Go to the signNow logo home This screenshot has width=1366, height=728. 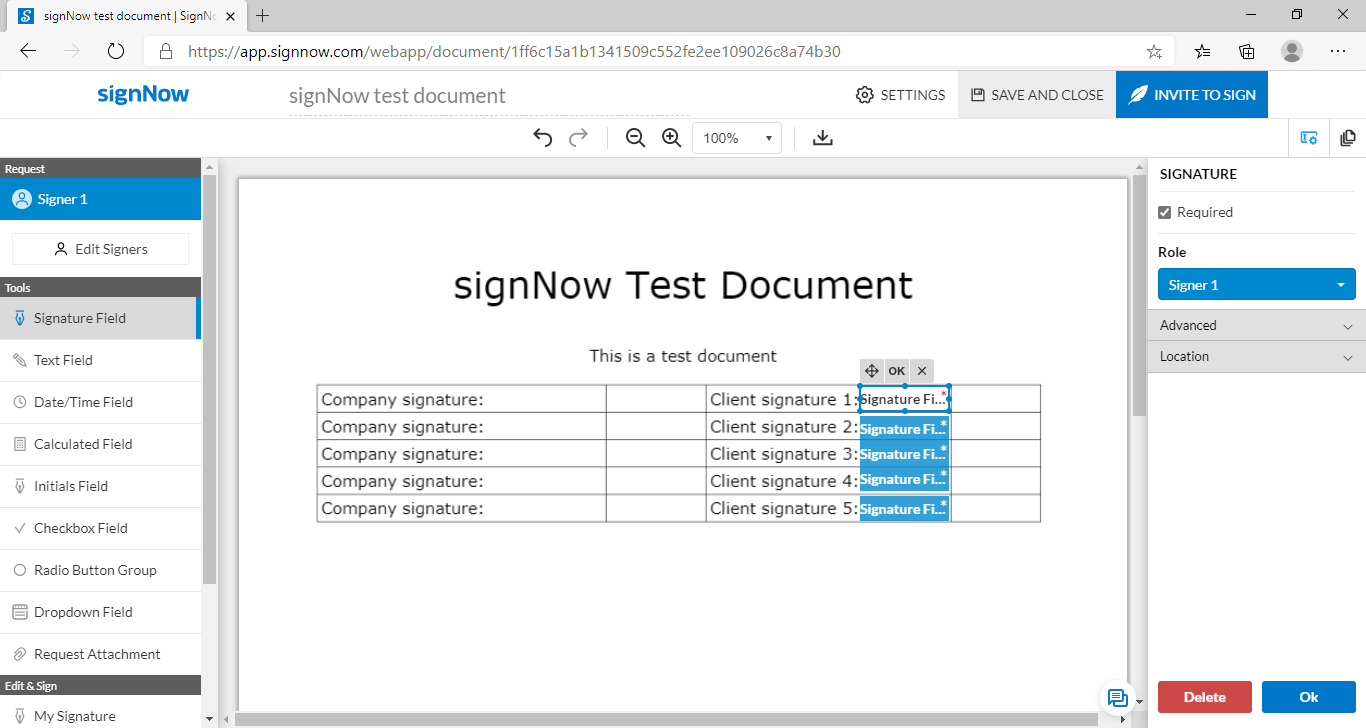click(143, 95)
